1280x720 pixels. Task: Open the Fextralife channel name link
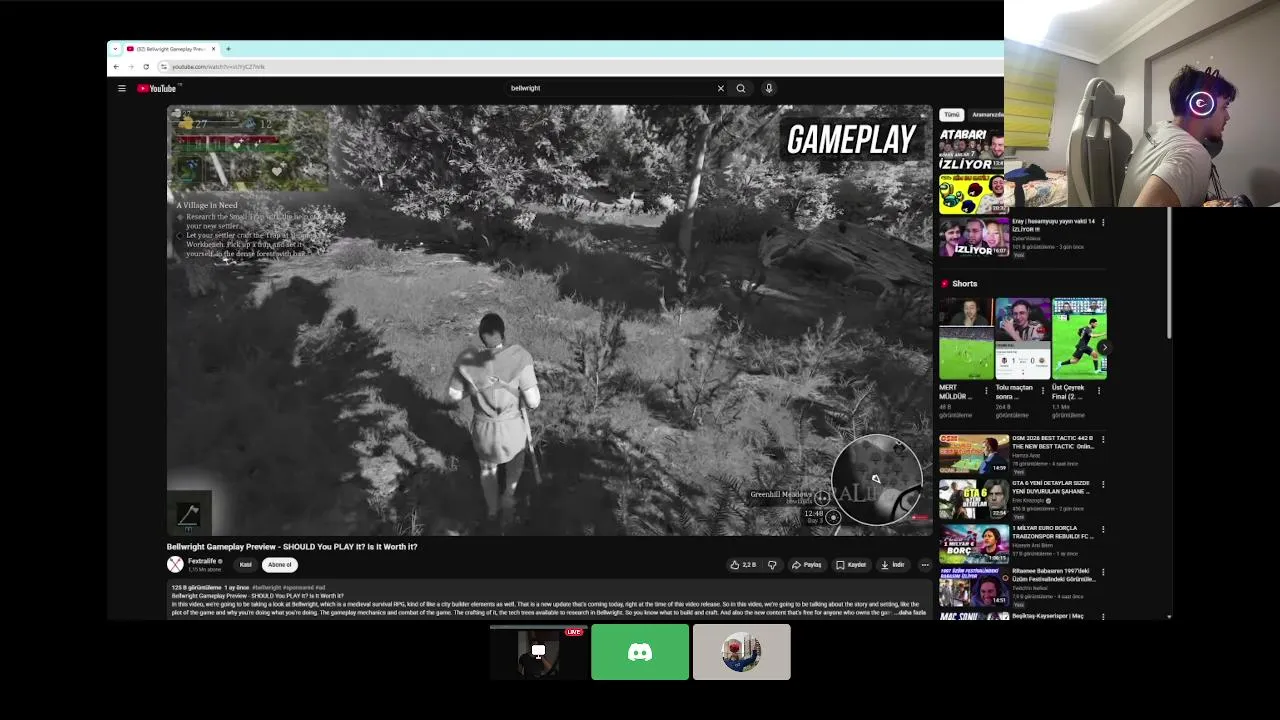pyautogui.click(x=203, y=561)
